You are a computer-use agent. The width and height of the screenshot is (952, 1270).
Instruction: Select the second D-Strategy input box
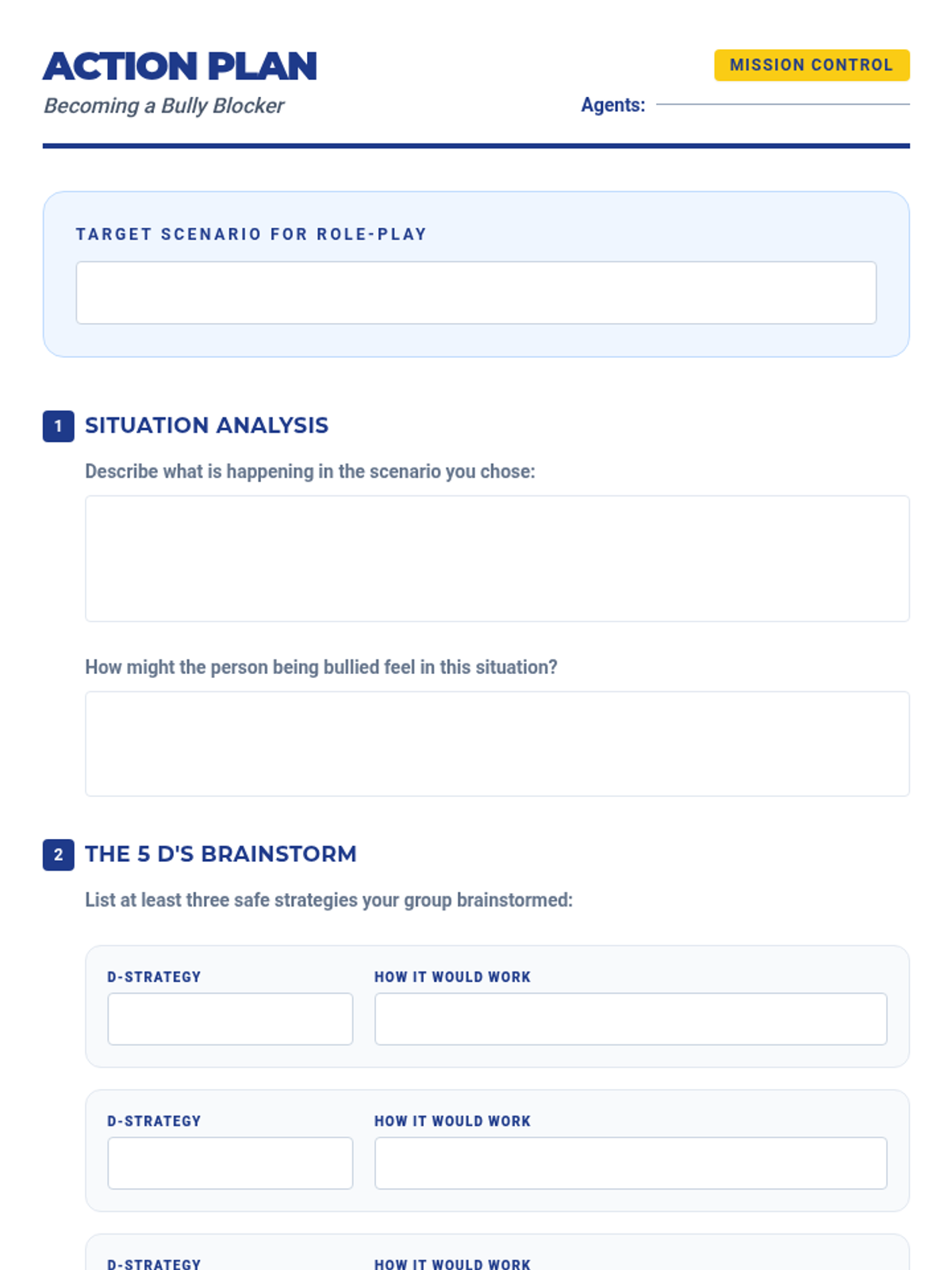point(230,1164)
